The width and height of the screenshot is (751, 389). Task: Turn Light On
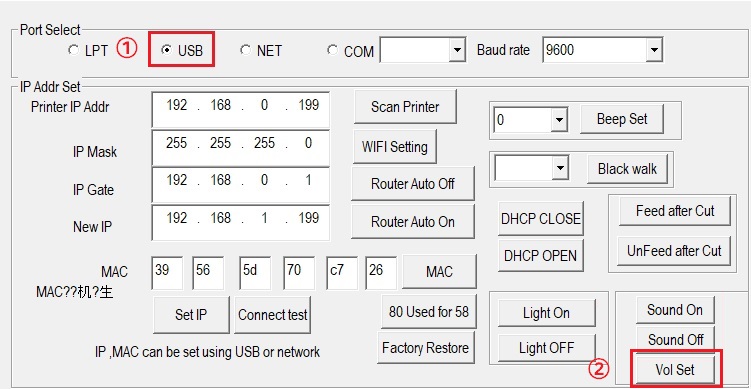point(546,313)
